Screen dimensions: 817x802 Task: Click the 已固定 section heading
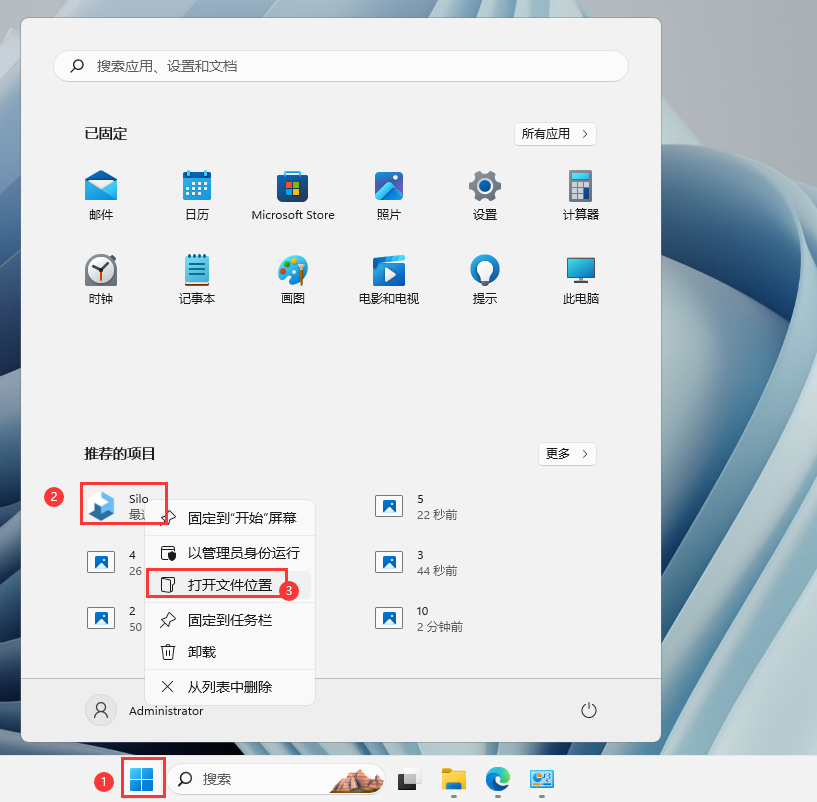[106, 134]
